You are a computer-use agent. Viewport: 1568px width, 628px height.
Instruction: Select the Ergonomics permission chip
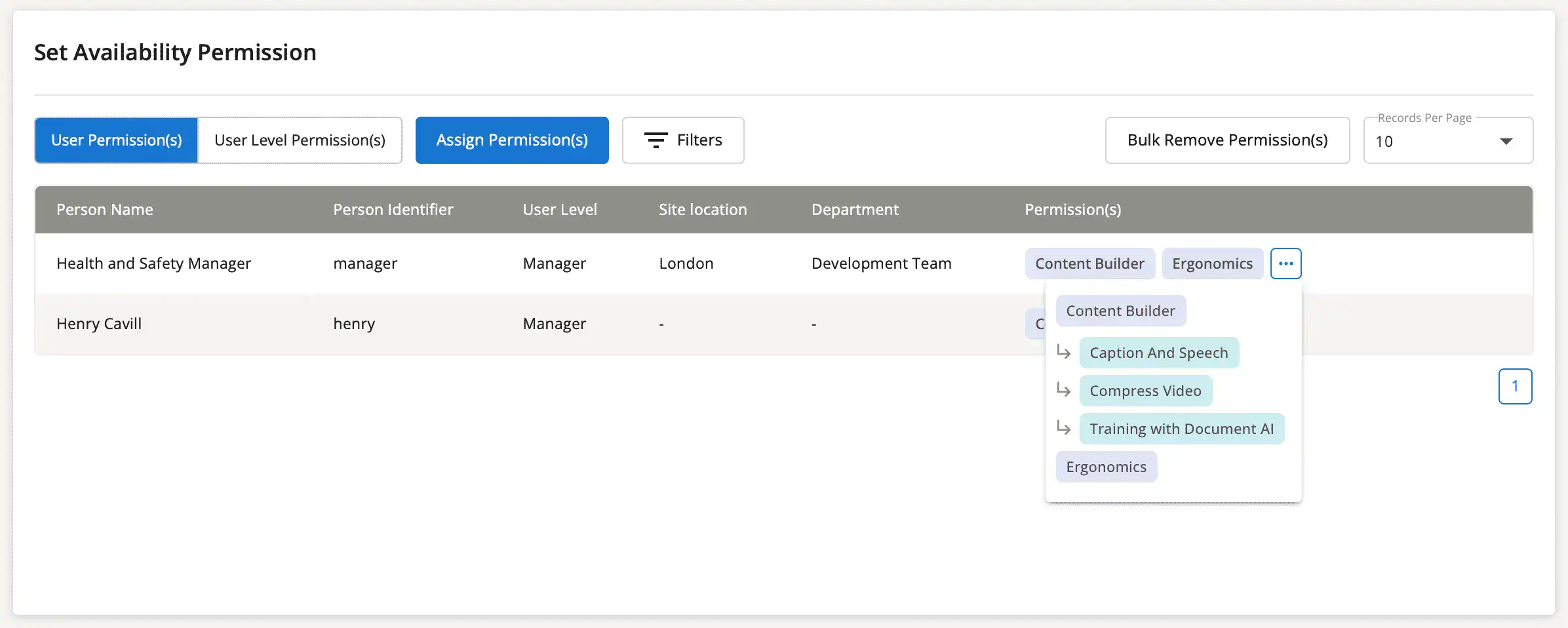pyautogui.click(x=1213, y=263)
